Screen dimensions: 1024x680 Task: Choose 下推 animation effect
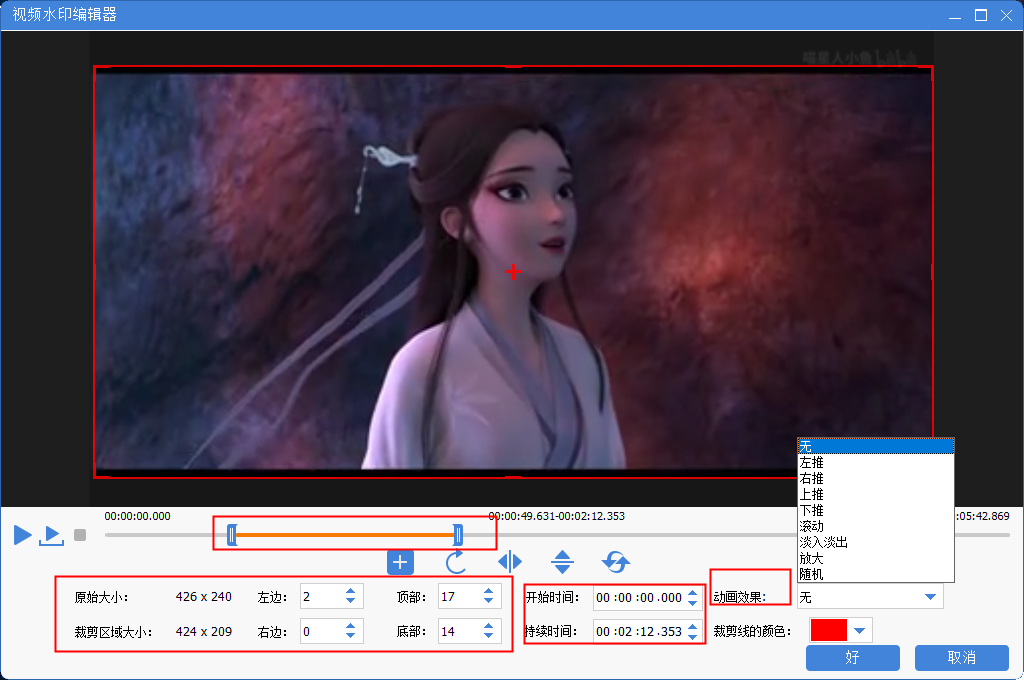pyautogui.click(x=876, y=510)
